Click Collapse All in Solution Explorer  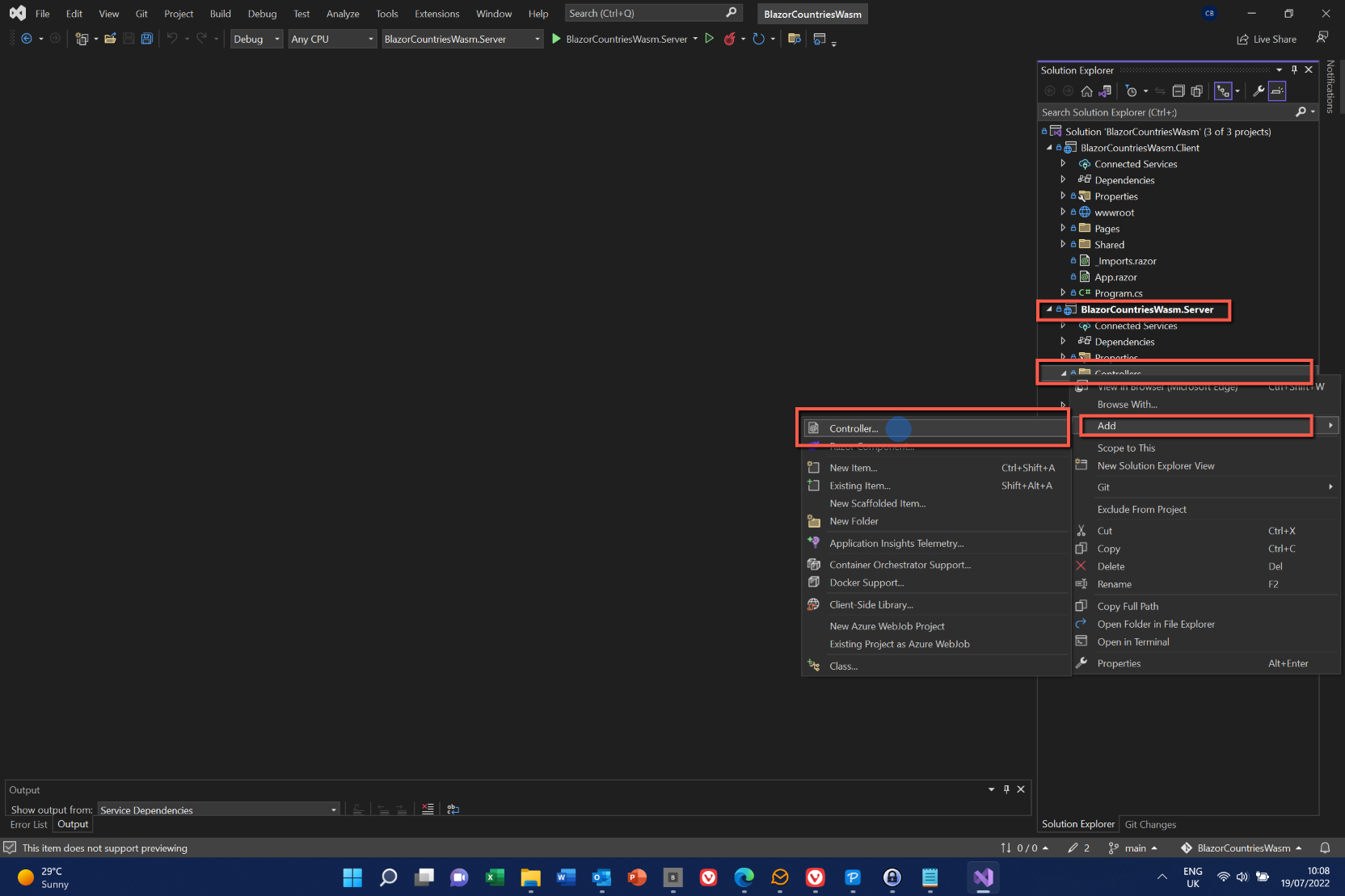click(x=1178, y=91)
